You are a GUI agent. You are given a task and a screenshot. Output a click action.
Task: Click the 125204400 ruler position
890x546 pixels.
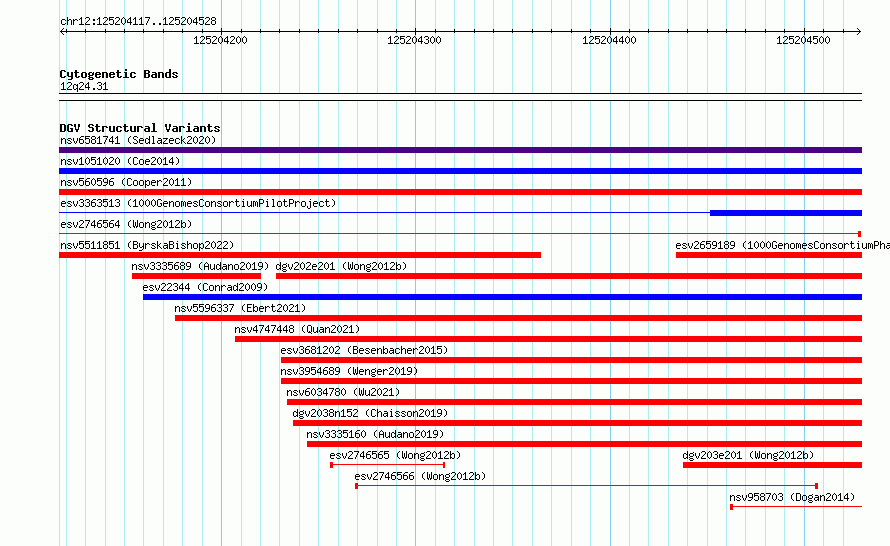point(609,40)
